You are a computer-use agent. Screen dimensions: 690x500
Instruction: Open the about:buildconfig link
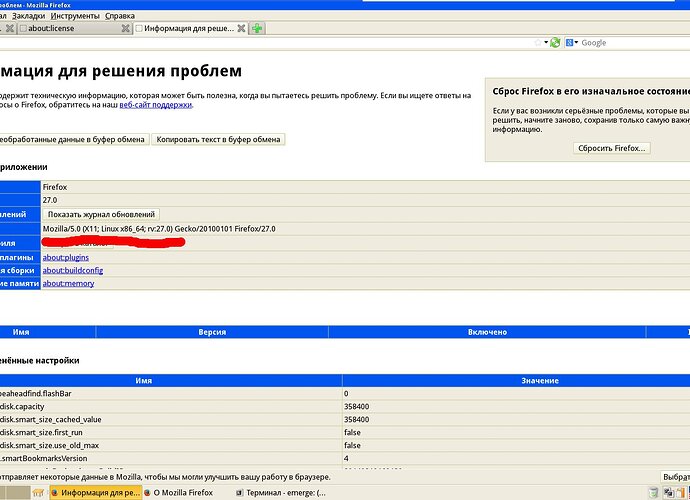coord(73,270)
